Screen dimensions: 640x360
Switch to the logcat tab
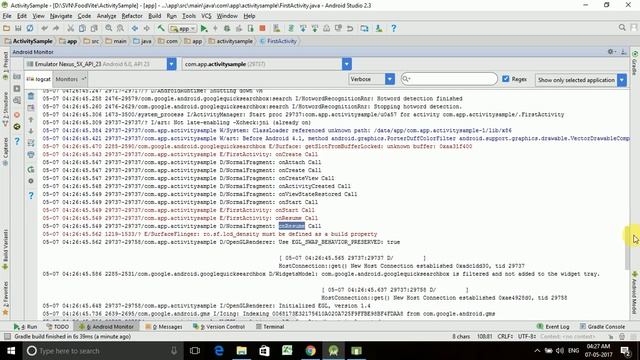click(39, 79)
